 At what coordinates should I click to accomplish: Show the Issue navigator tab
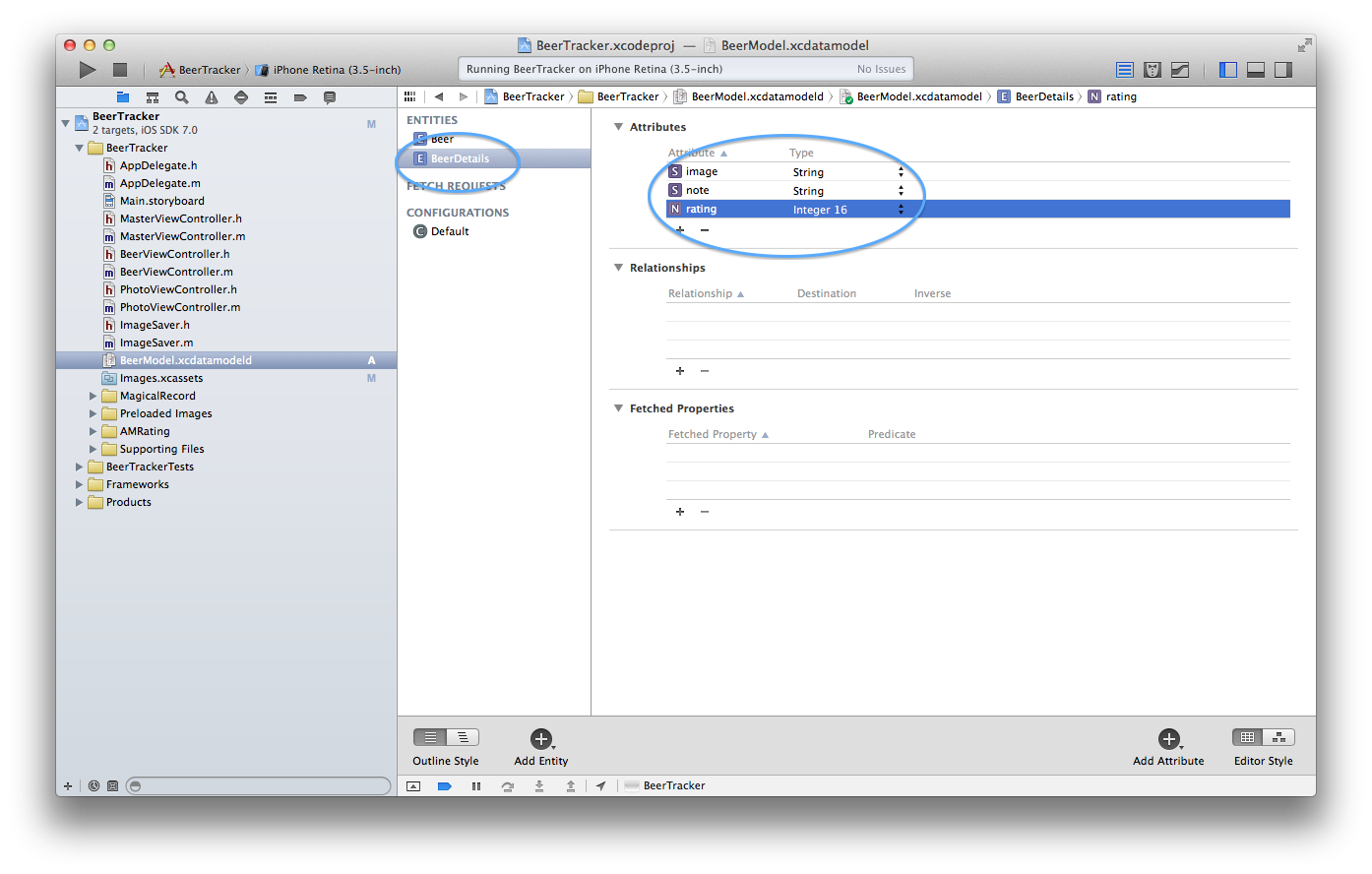point(212,97)
